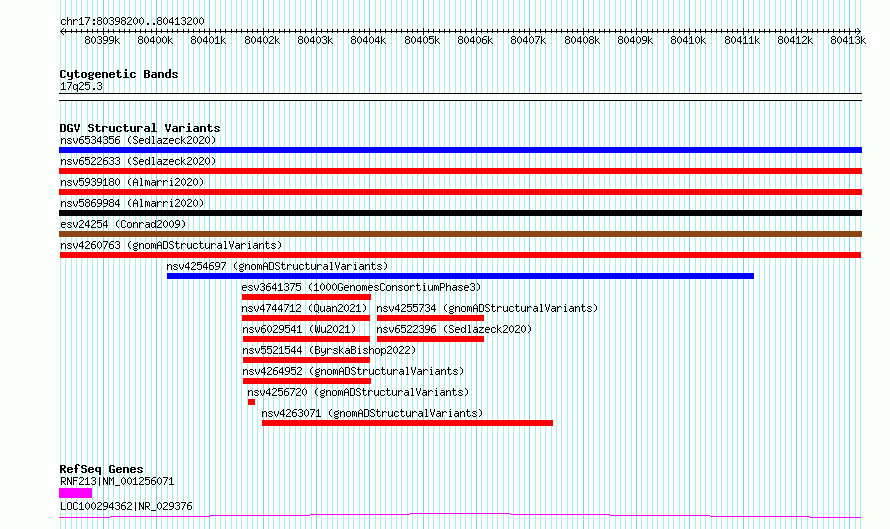890x529 pixels.
Task: Open nsv6029541 (Wu2021) label
Action: coord(299,329)
